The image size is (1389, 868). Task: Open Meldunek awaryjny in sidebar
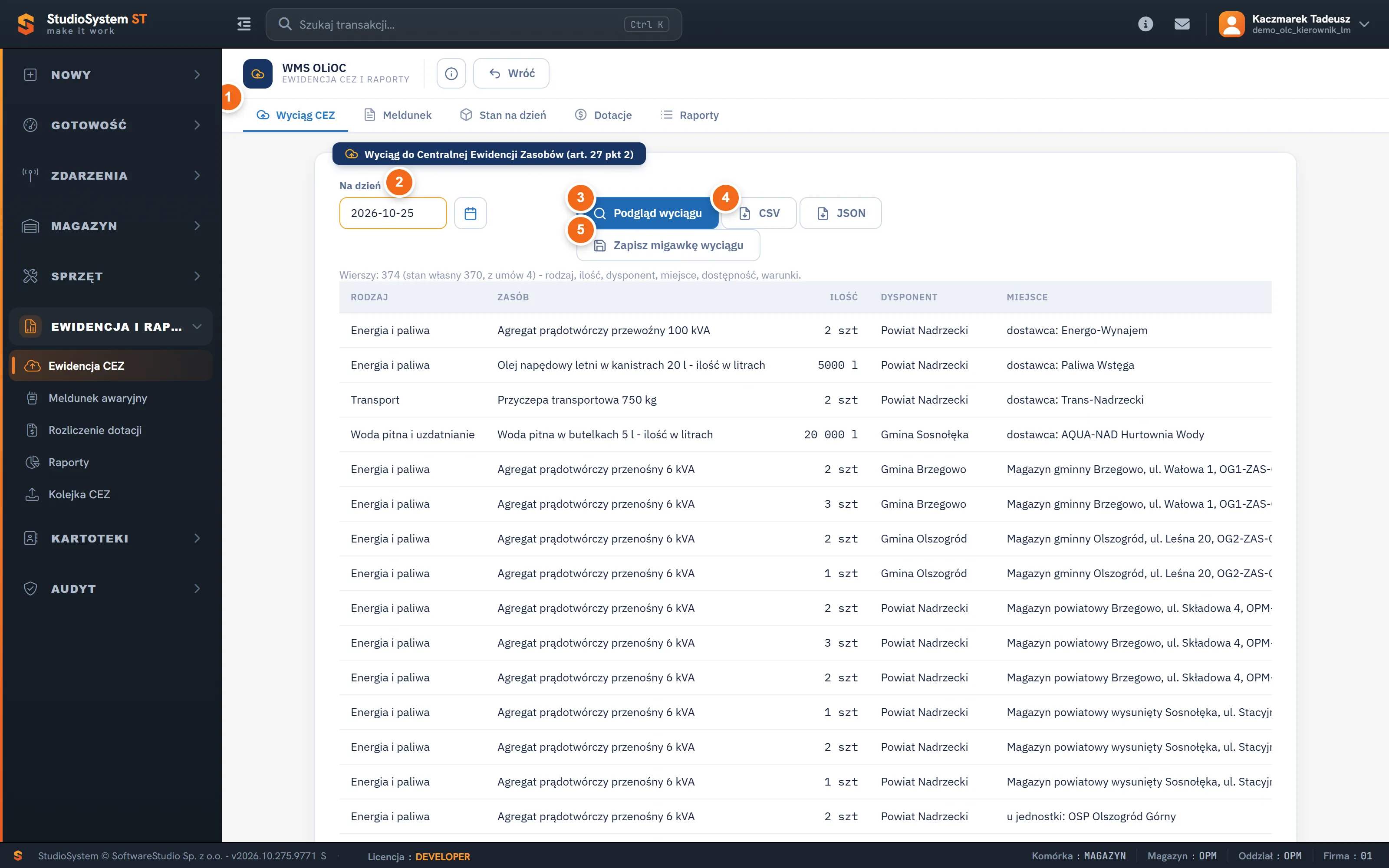[111, 398]
